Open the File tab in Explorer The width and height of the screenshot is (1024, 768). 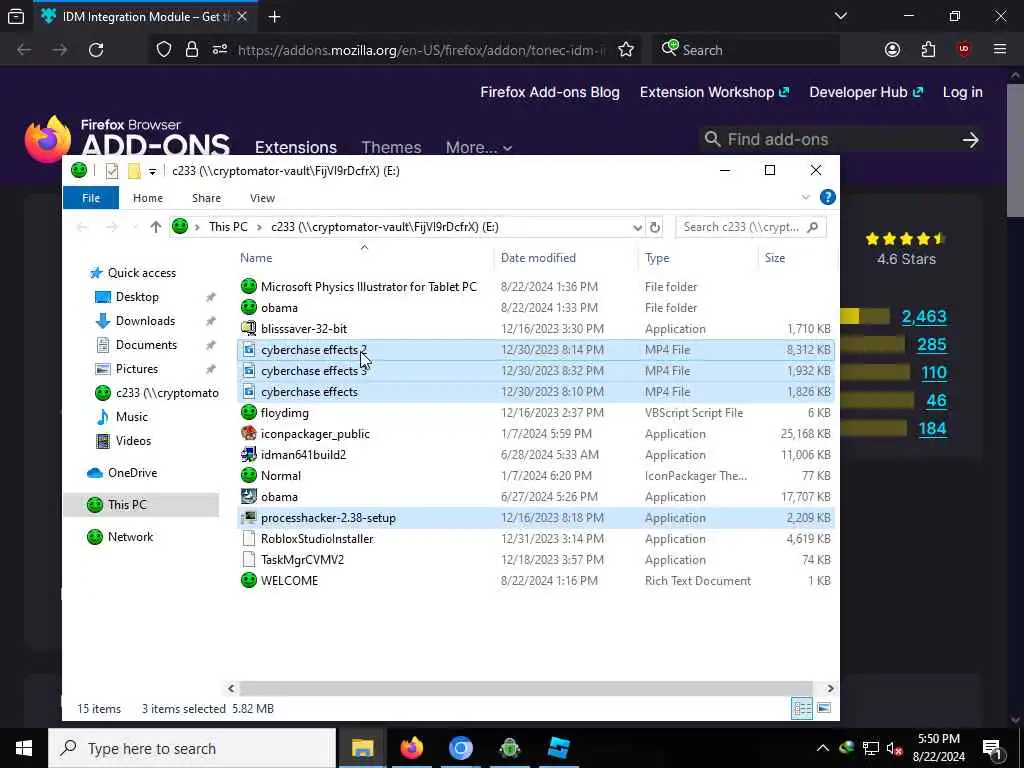pyautogui.click(x=91, y=198)
